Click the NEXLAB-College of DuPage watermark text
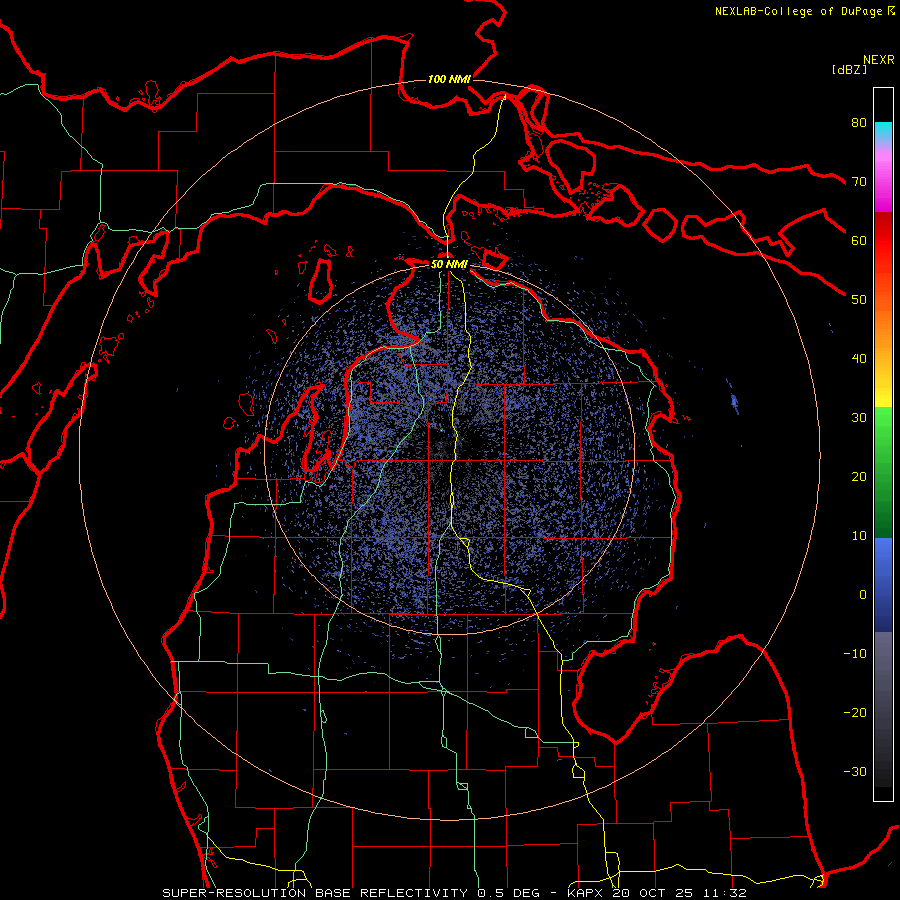Viewport: 900px width, 900px height. point(799,11)
